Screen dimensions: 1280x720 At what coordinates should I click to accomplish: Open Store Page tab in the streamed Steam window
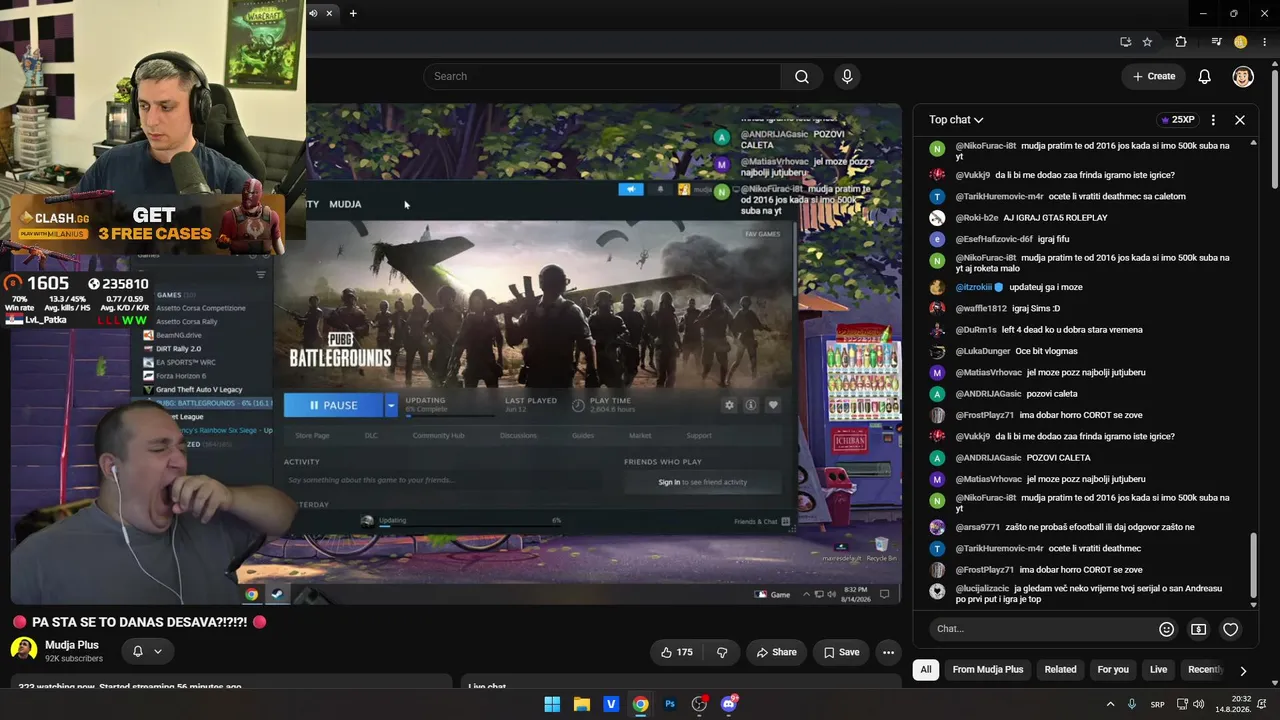point(312,436)
